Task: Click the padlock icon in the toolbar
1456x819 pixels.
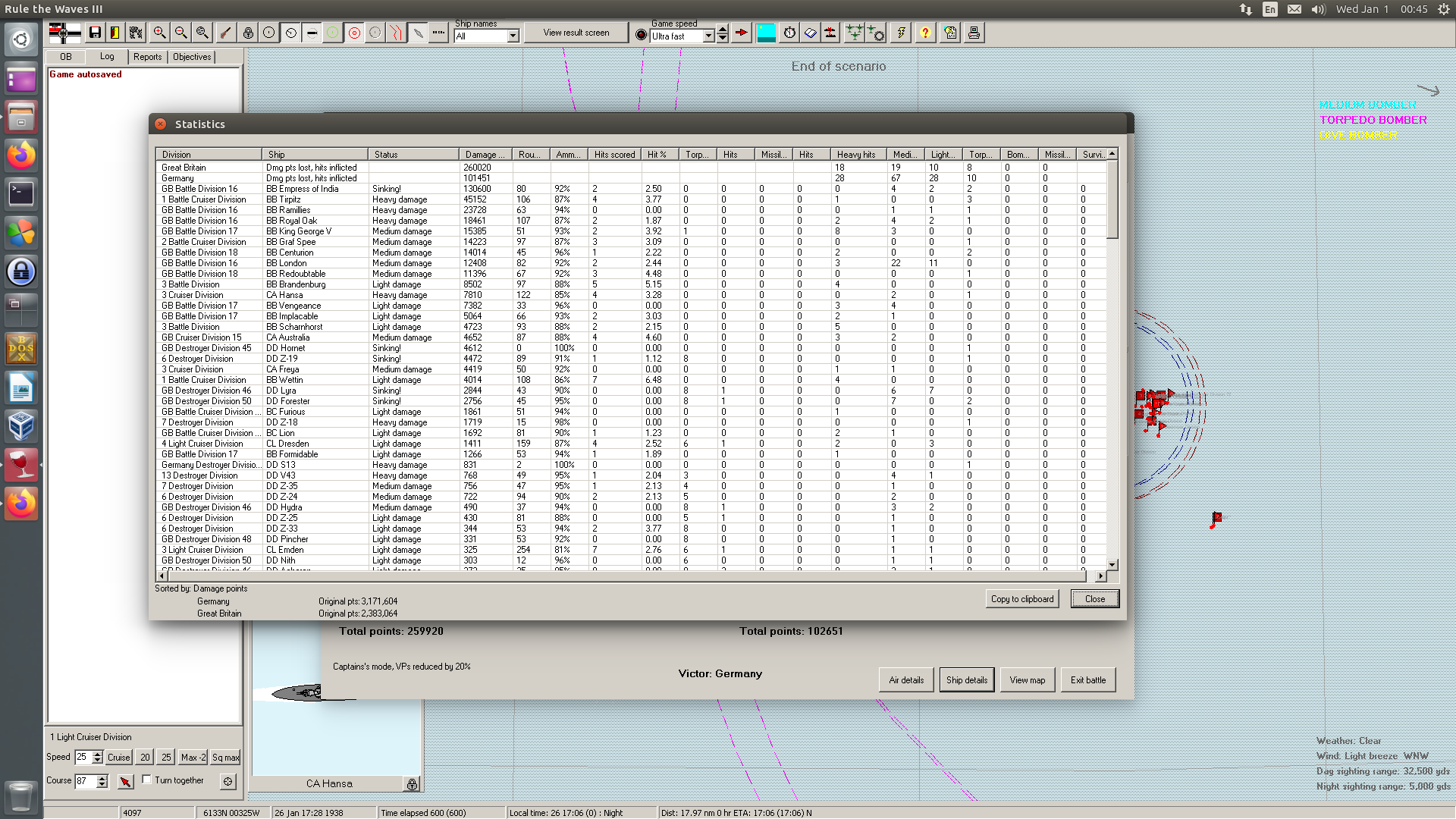Action: click(248, 33)
